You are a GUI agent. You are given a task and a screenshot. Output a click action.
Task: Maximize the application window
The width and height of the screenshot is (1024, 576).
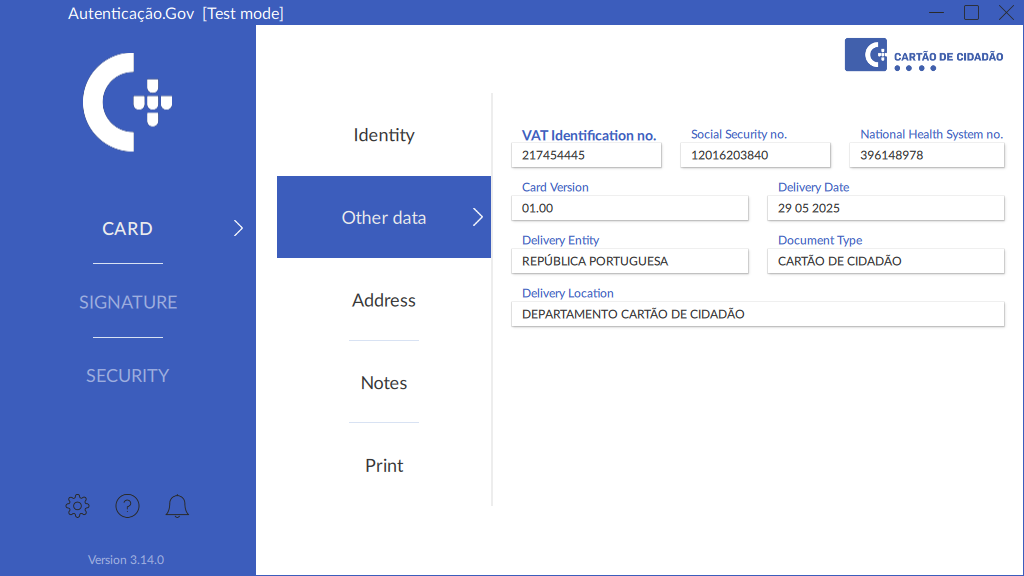[971, 12]
